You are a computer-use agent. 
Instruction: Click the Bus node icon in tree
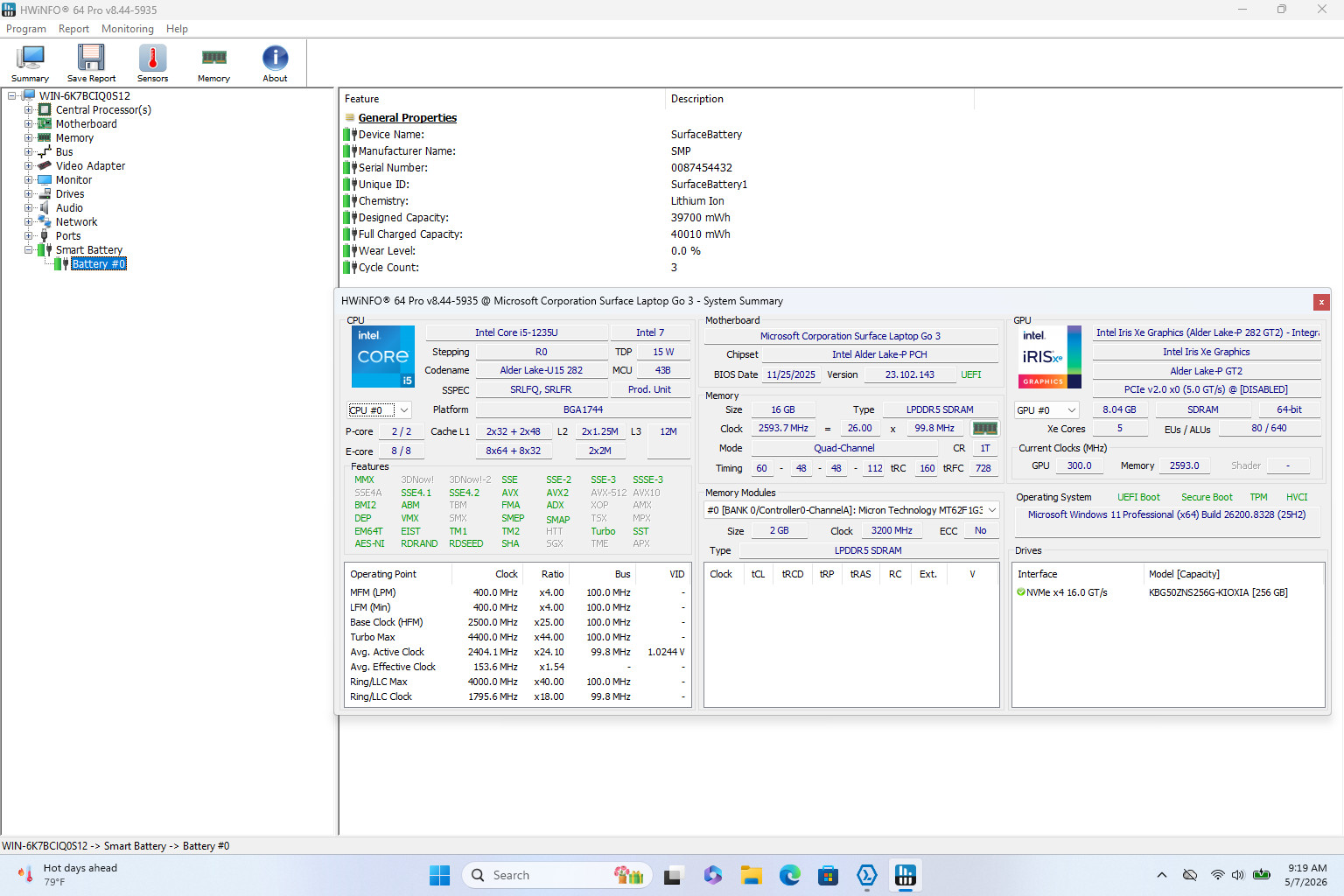coord(45,152)
